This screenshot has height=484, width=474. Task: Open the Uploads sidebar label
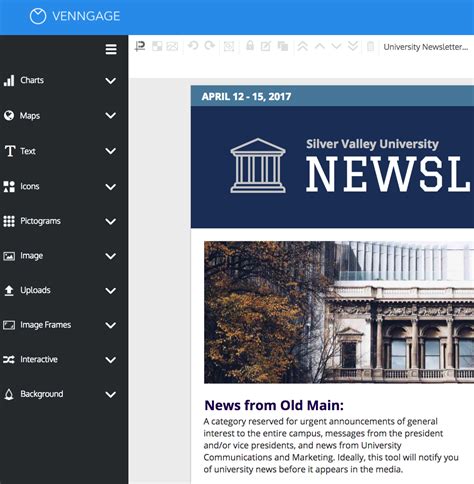[x=35, y=290]
